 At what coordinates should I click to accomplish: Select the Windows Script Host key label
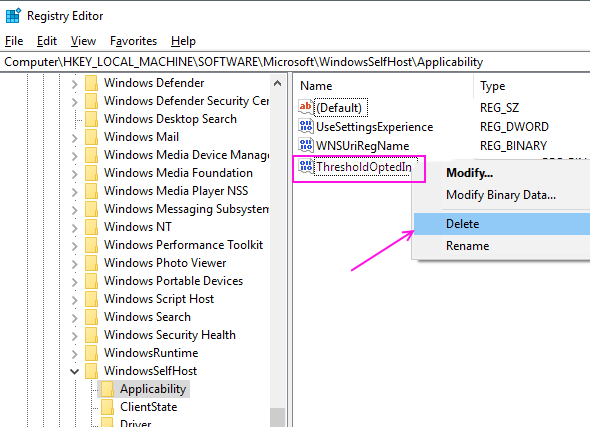[x=159, y=299]
